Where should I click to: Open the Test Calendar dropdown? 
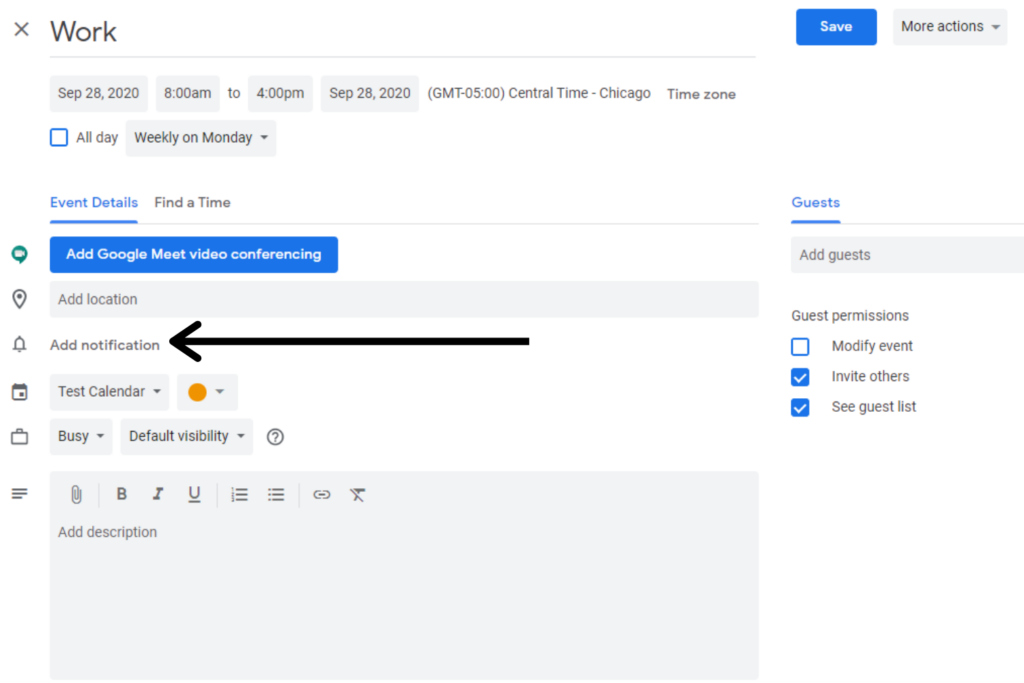click(109, 392)
